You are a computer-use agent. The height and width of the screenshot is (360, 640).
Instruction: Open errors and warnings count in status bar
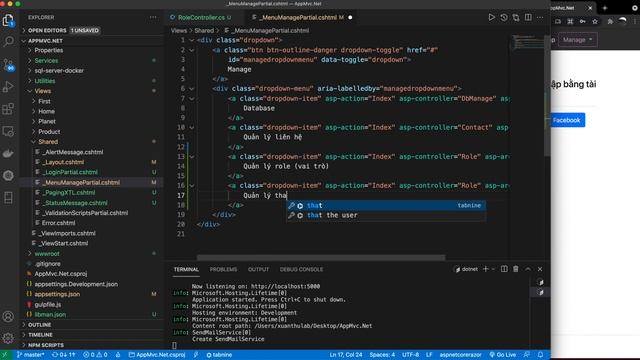pos(95,355)
